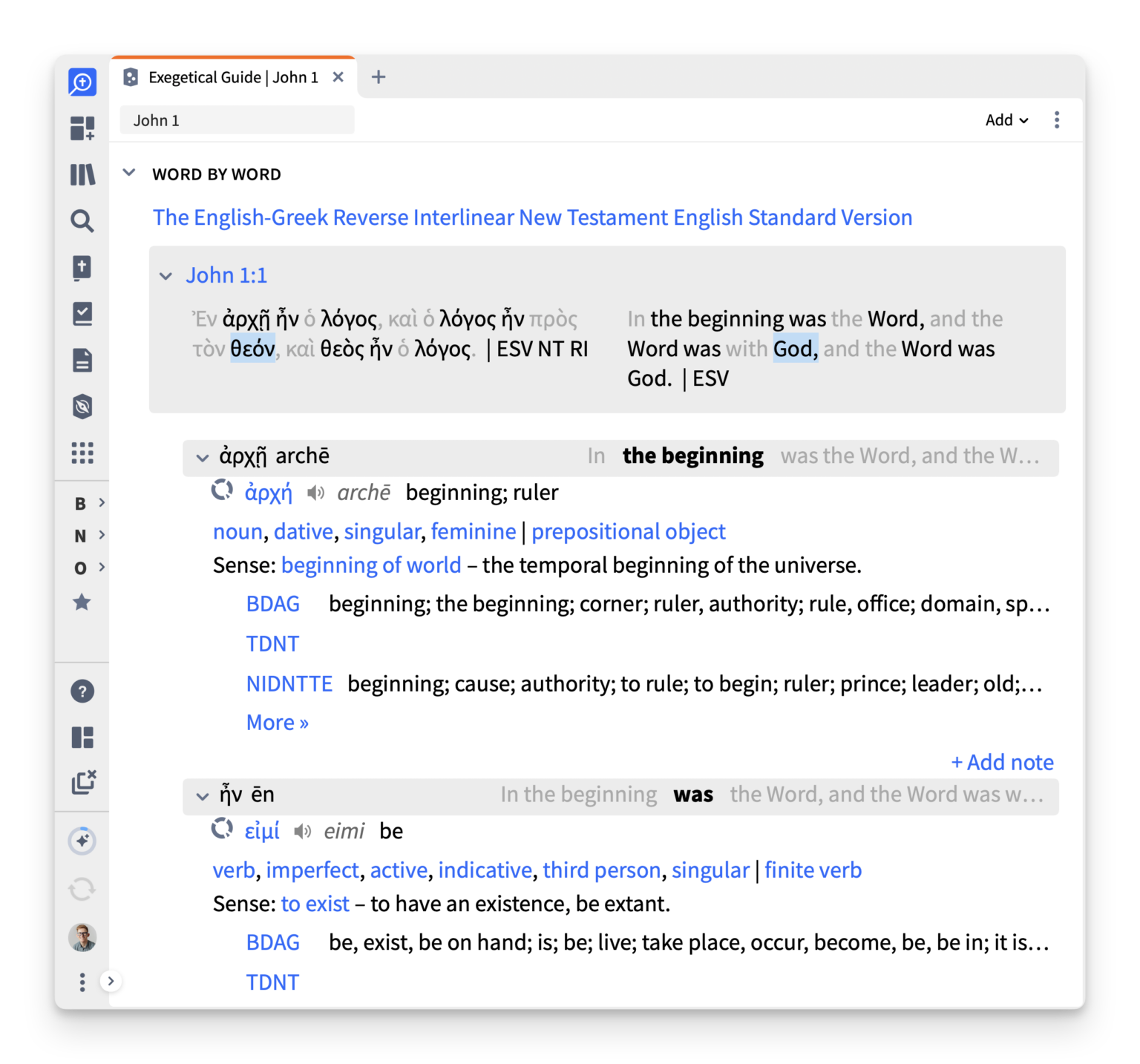Open the panel menu via three-dot icon
The image size is (1140, 1064).
click(1057, 119)
